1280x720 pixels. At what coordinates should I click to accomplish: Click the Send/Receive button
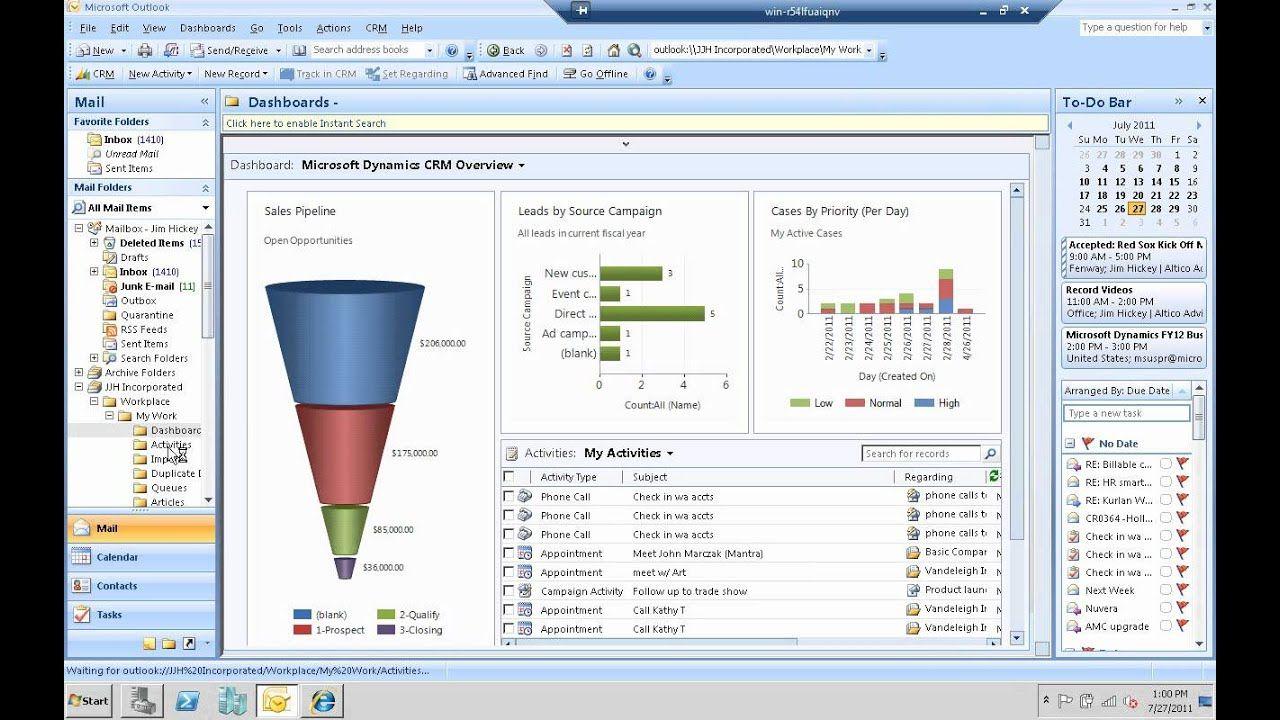(x=231, y=50)
